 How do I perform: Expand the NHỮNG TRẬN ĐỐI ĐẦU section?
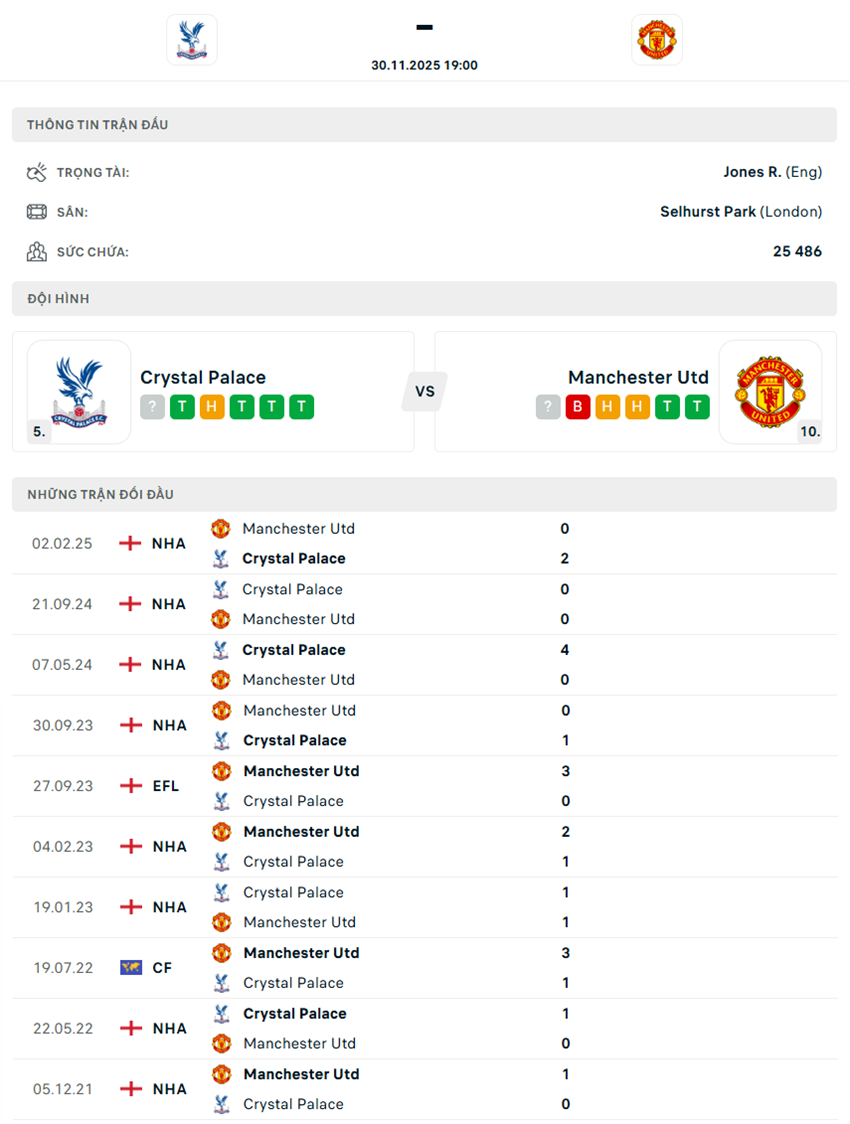tap(424, 494)
